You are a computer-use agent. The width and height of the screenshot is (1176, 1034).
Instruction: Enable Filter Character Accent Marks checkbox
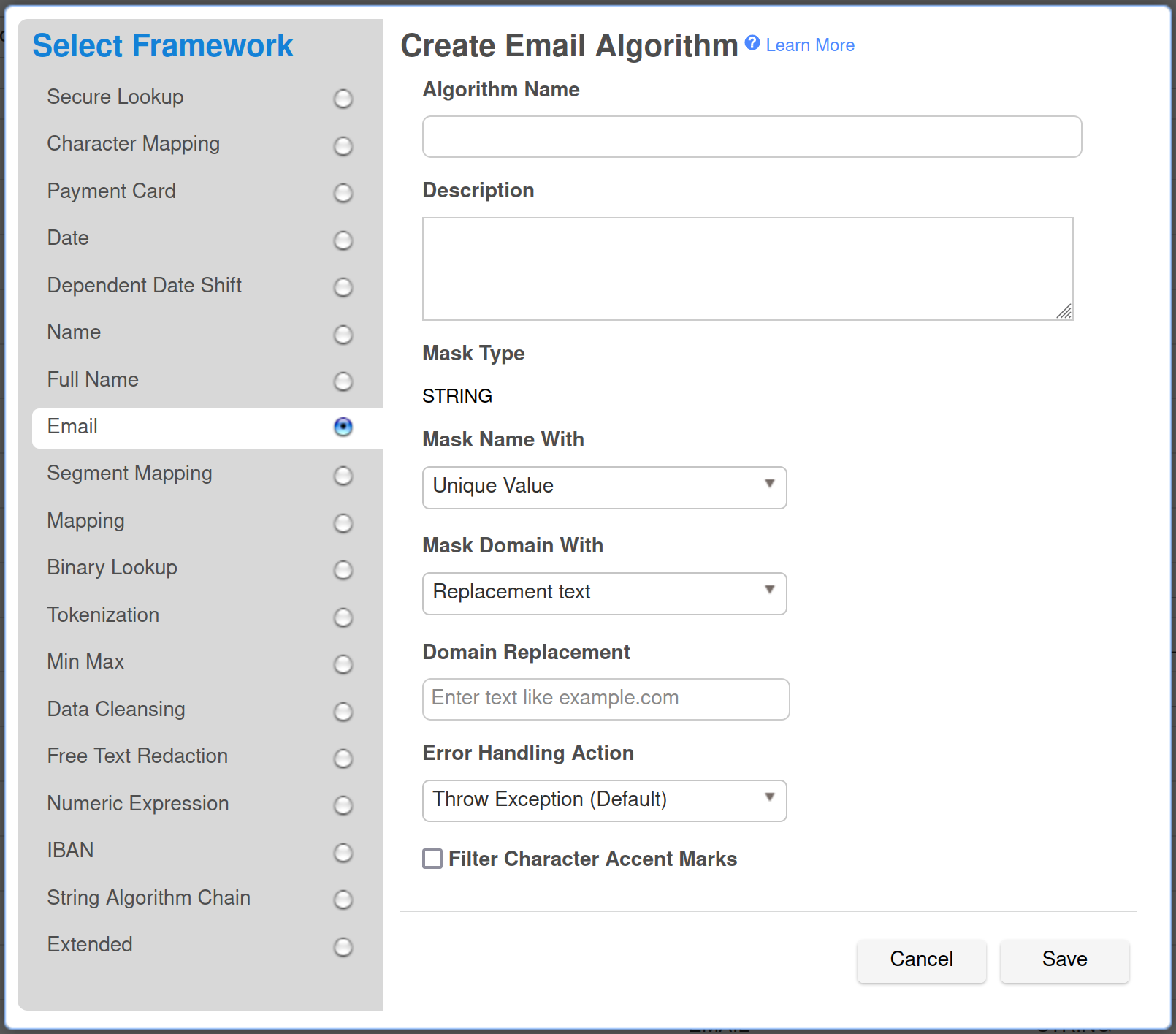tap(432, 859)
